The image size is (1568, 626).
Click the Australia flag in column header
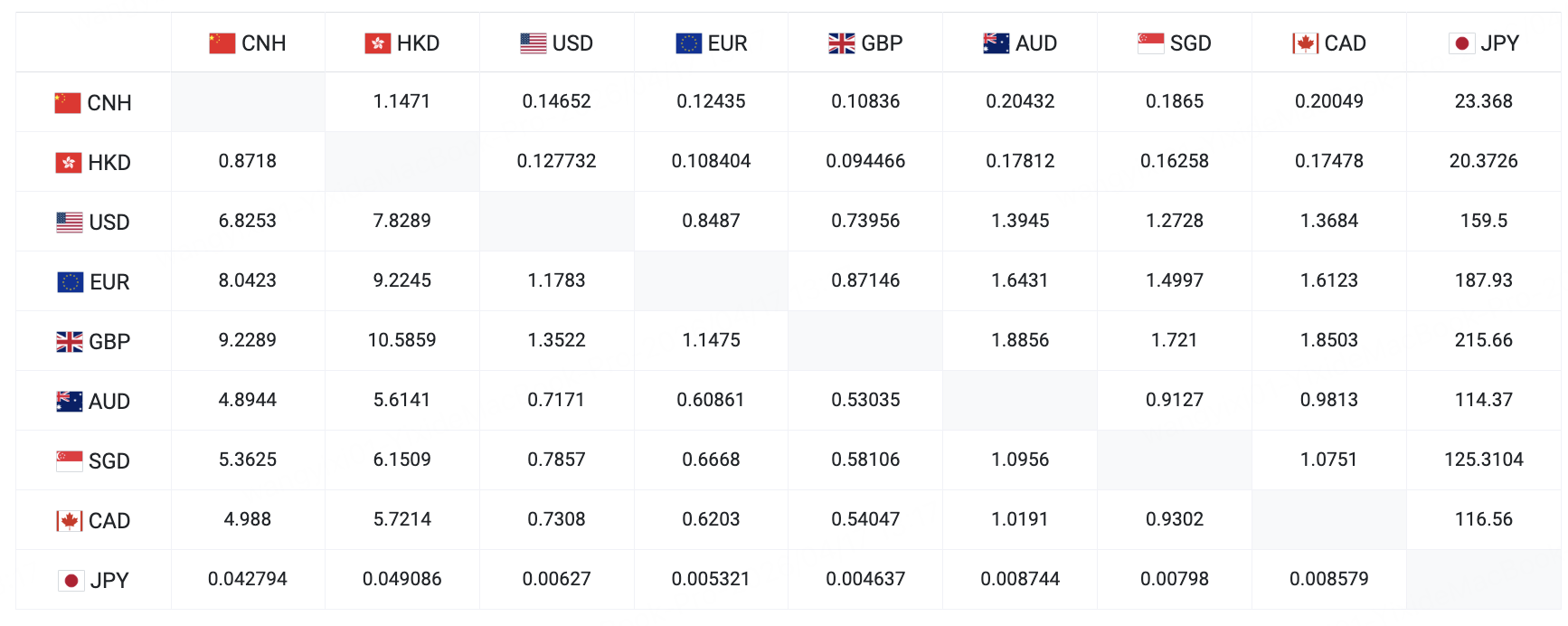996,43
